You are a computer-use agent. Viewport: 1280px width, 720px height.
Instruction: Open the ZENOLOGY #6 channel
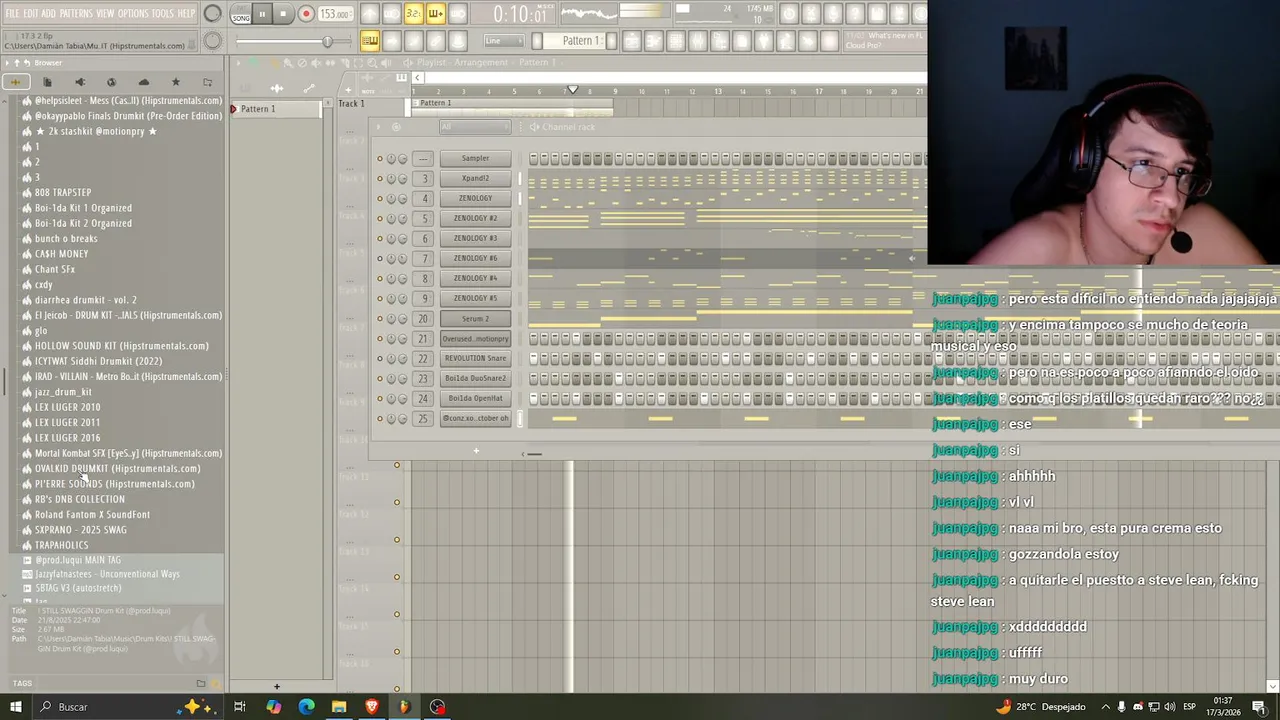475,258
